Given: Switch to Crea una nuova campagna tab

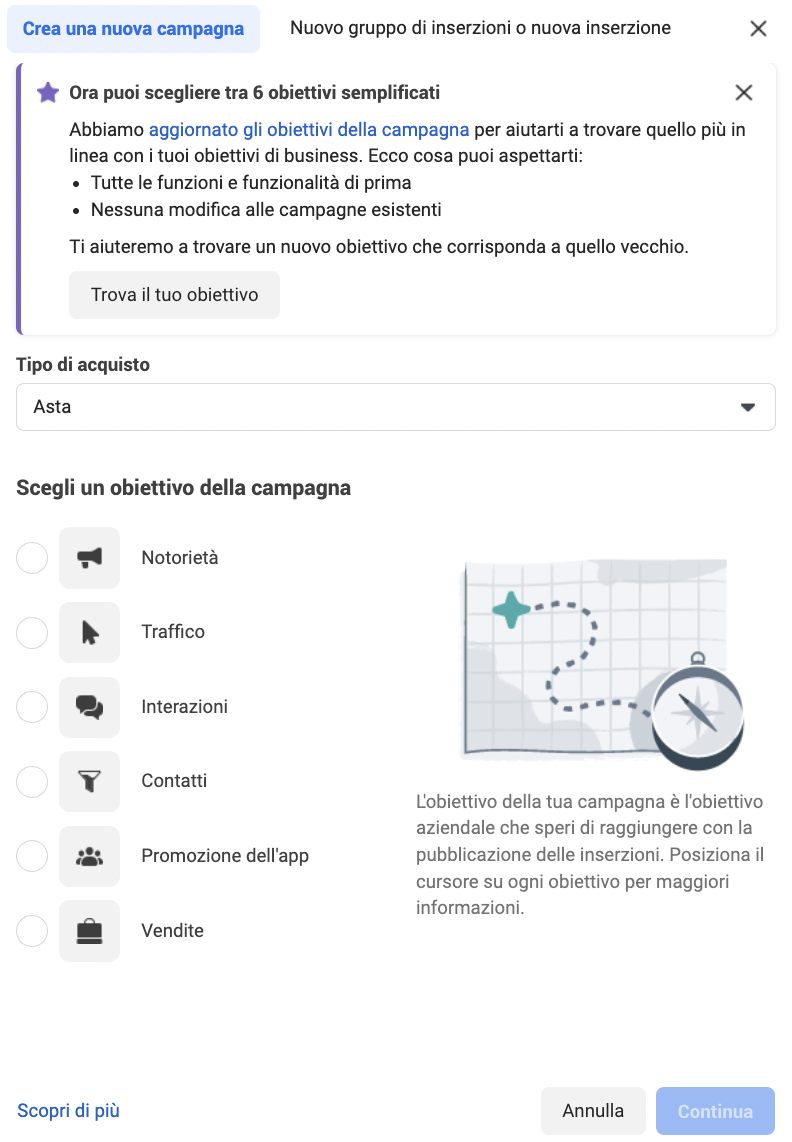Looking at the screenshot, I should (133, 28).
